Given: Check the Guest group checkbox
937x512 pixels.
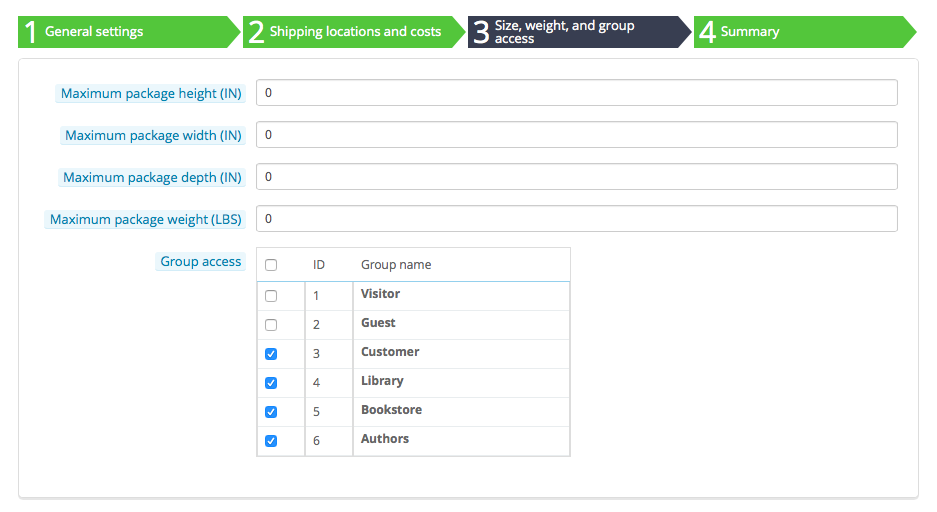Looking at the screenshot, I should click(x=271, y=325).
